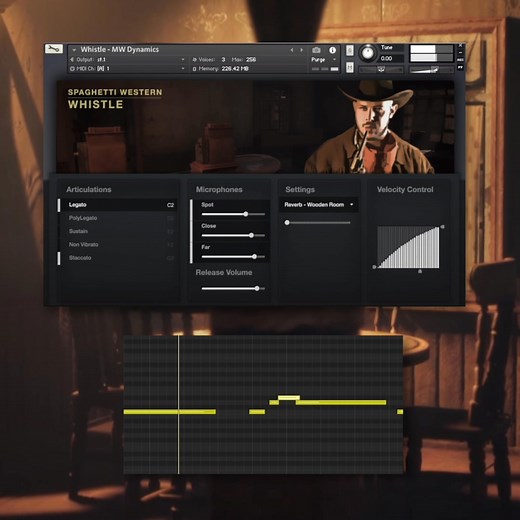520x520 pixels.
Task: Click the piano roll playhead line
Action: (178, 405)
